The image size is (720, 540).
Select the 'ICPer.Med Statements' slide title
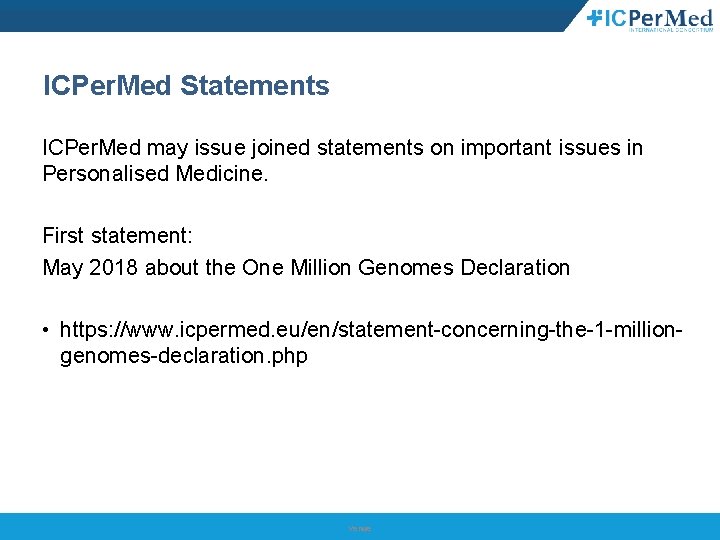186,86
